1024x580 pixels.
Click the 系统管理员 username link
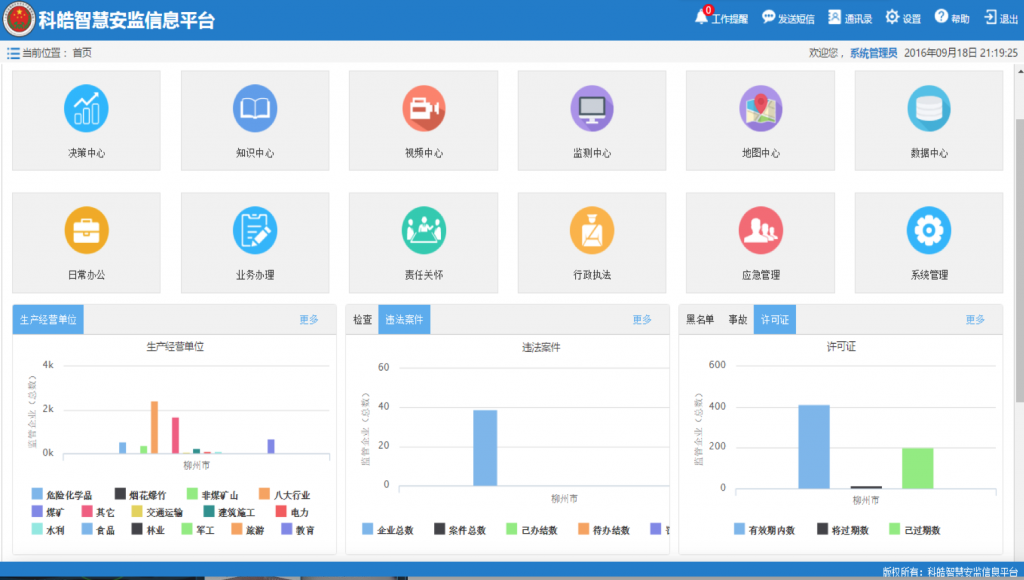(x=873, y=53)
